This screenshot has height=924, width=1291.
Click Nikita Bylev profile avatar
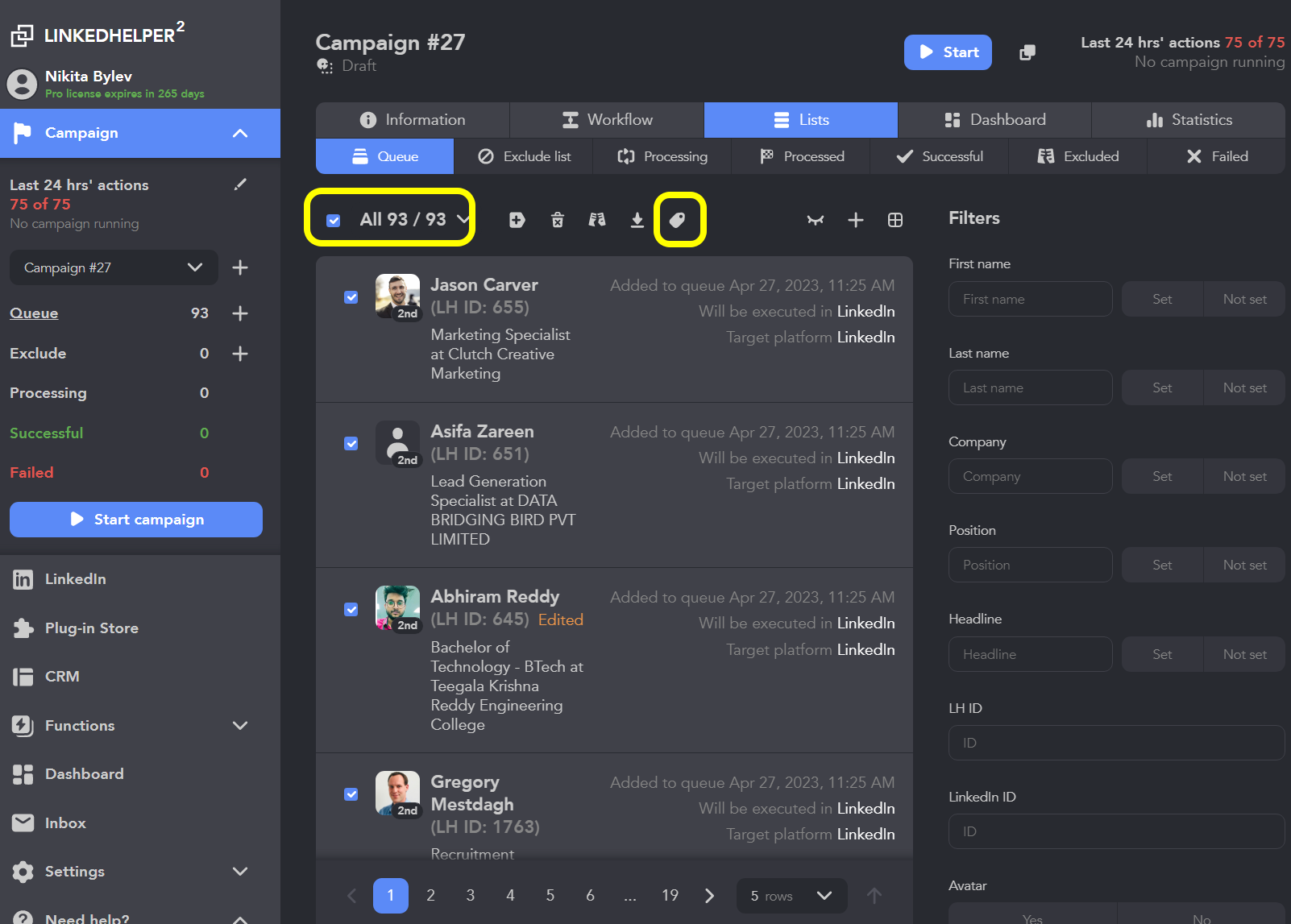pyautogui.click(x=23, y=84)
